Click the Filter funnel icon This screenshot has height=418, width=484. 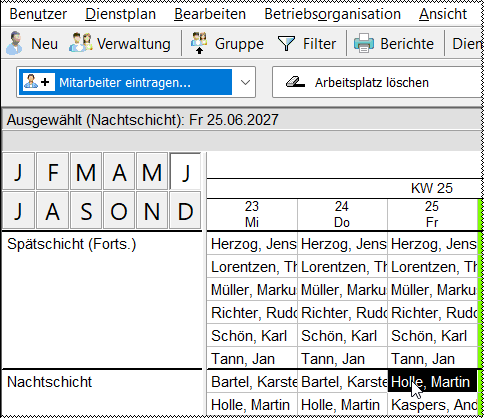(x=286, y=44)
